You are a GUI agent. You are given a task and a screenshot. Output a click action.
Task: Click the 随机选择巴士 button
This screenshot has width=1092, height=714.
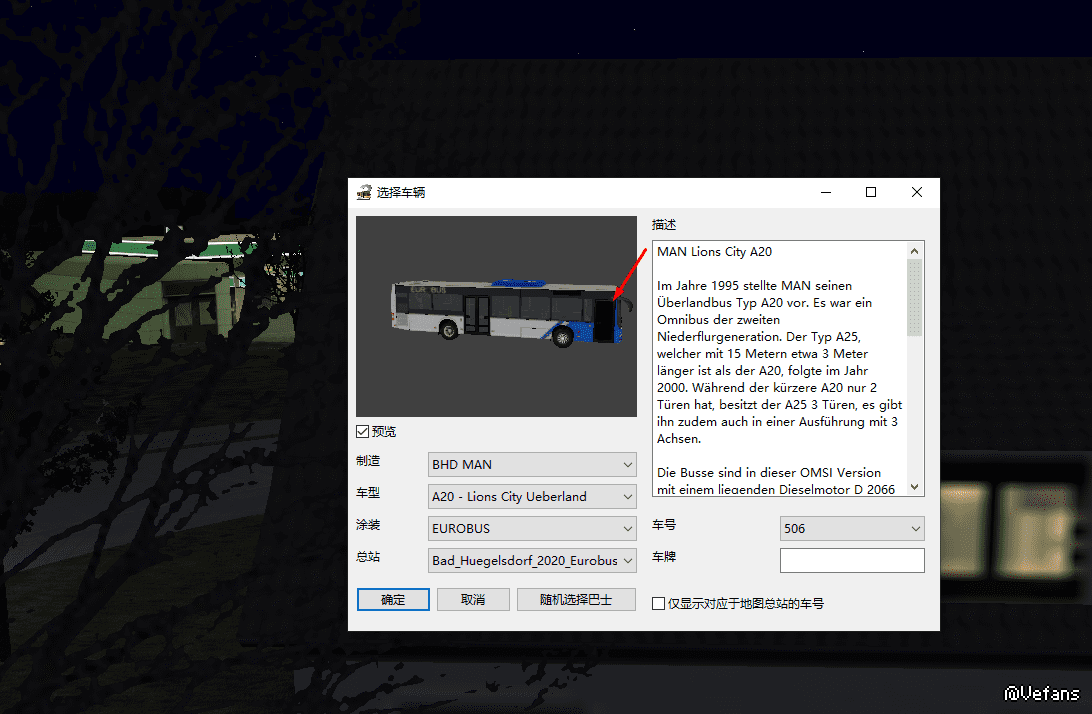576,600
